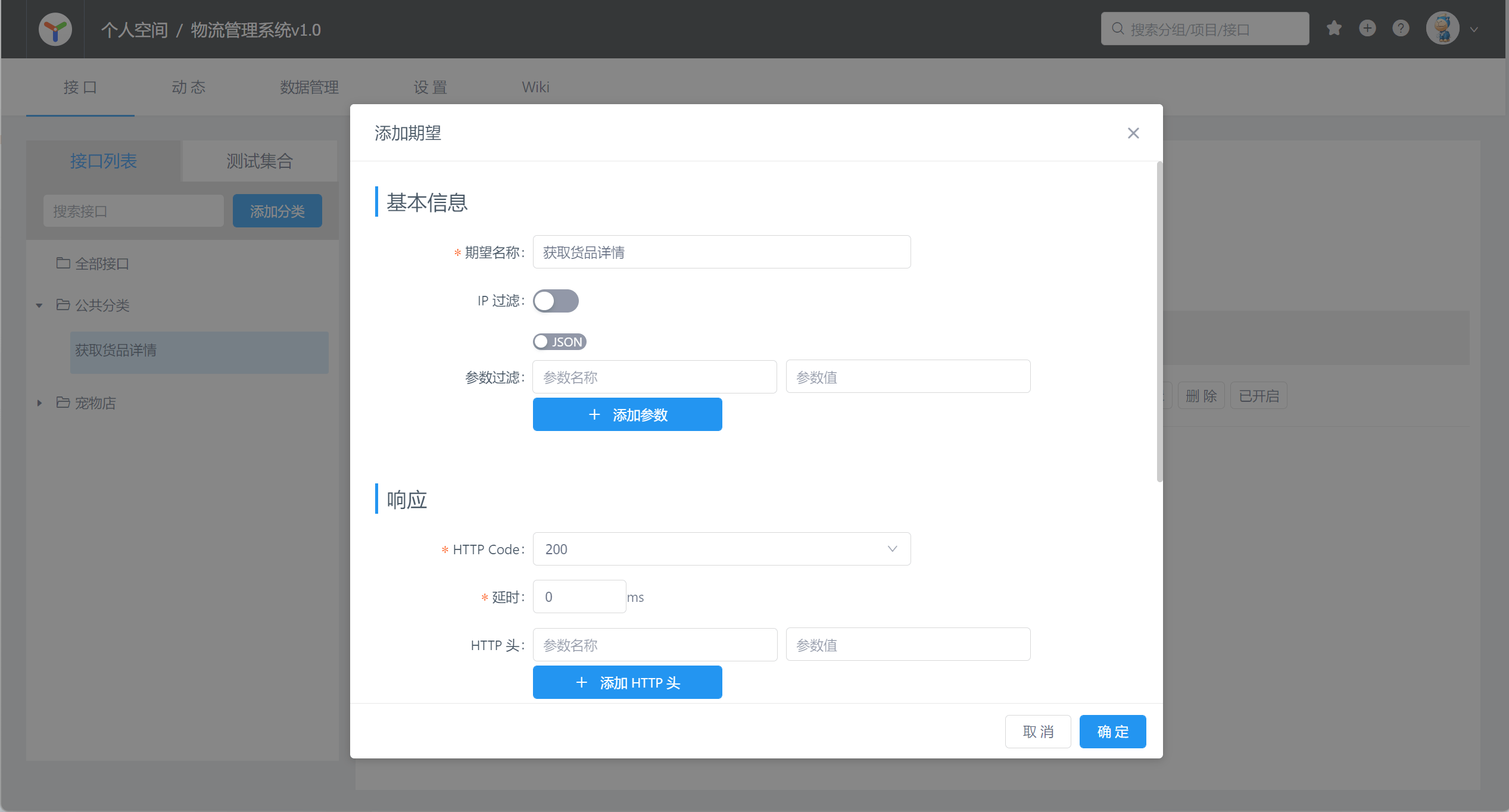Screen dimensions: 1509x812
Task: Enable the IP 过滤 switch
Action: (x=555, y=301)
